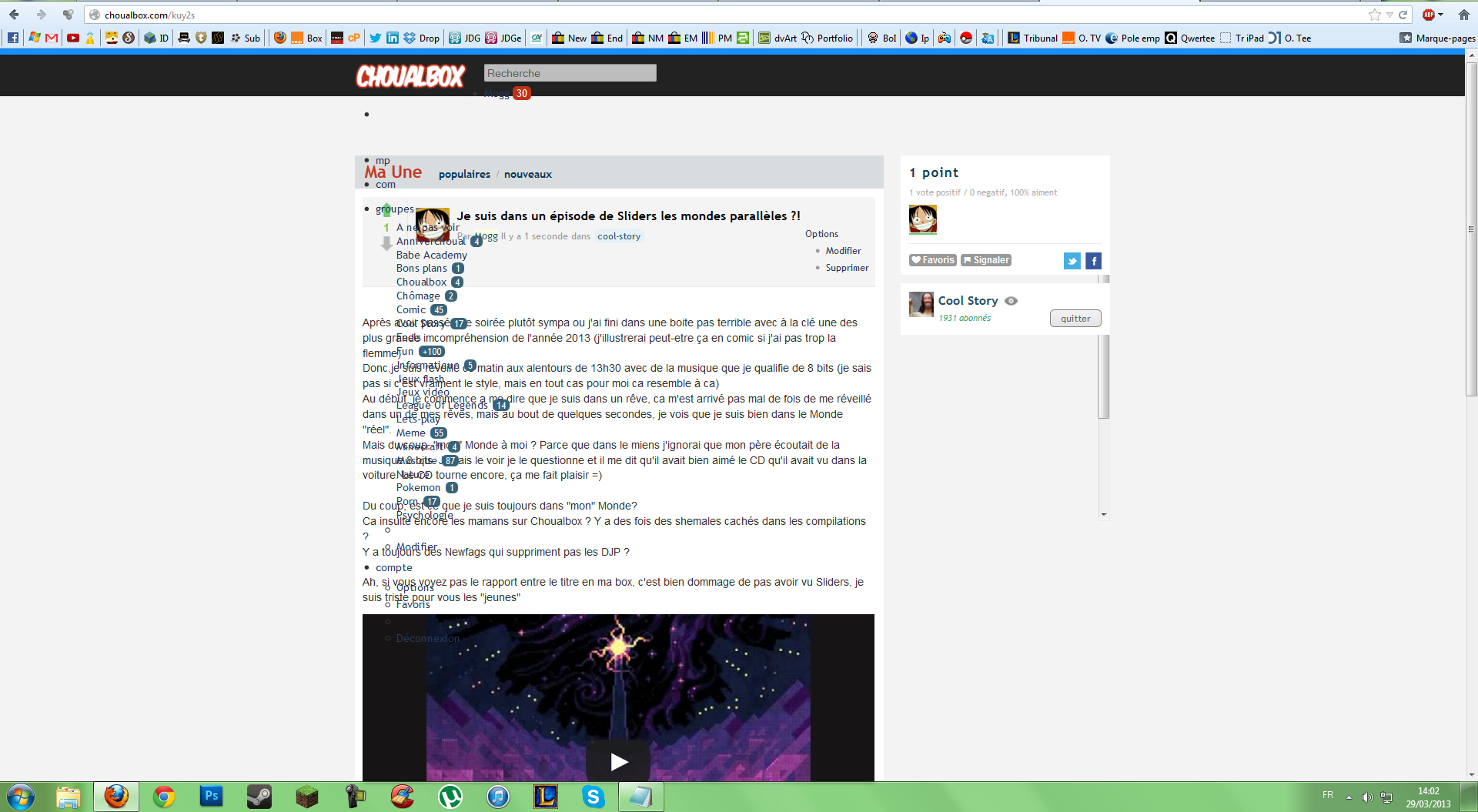
Task: Share the post on Facebook
Action: pyautogui.click(x=1093, y=261)
